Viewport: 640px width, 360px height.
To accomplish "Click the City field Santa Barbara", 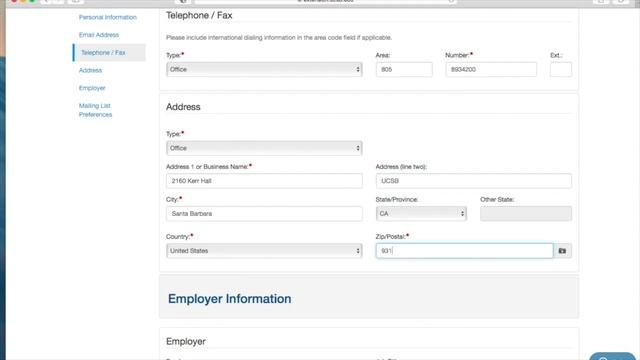I will (264, 213).
